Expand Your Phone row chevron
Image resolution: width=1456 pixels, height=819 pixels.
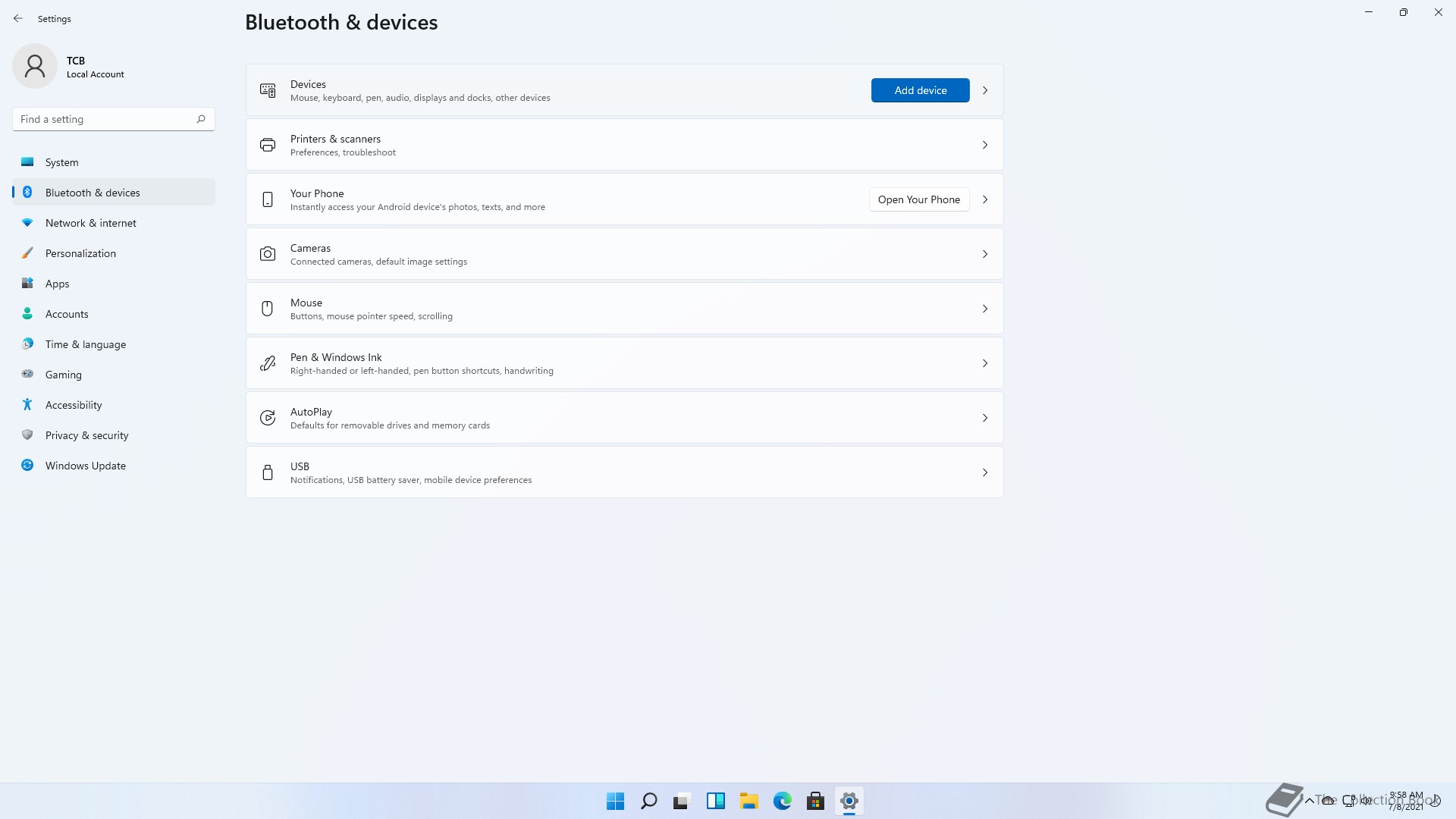tap(985, 199)
